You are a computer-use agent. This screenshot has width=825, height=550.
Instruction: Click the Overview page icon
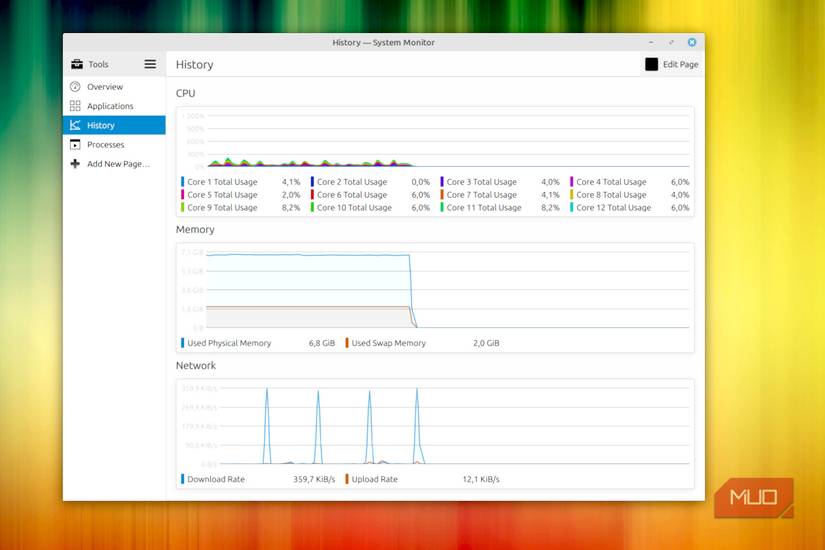click(x=75, y=87)
